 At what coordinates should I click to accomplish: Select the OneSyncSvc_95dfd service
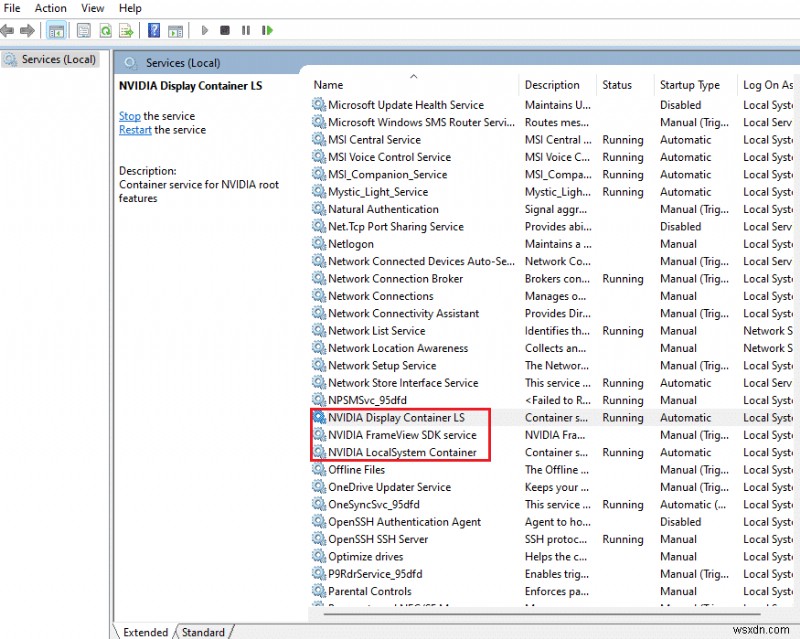coord(554,504)
